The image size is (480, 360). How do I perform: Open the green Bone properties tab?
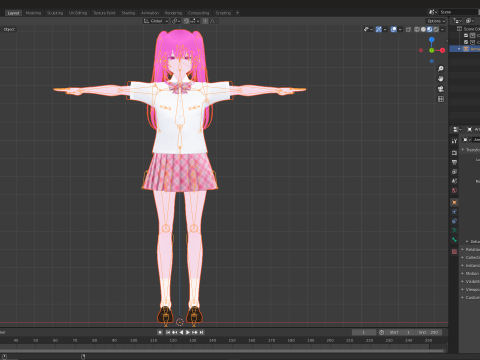point(454,240)
